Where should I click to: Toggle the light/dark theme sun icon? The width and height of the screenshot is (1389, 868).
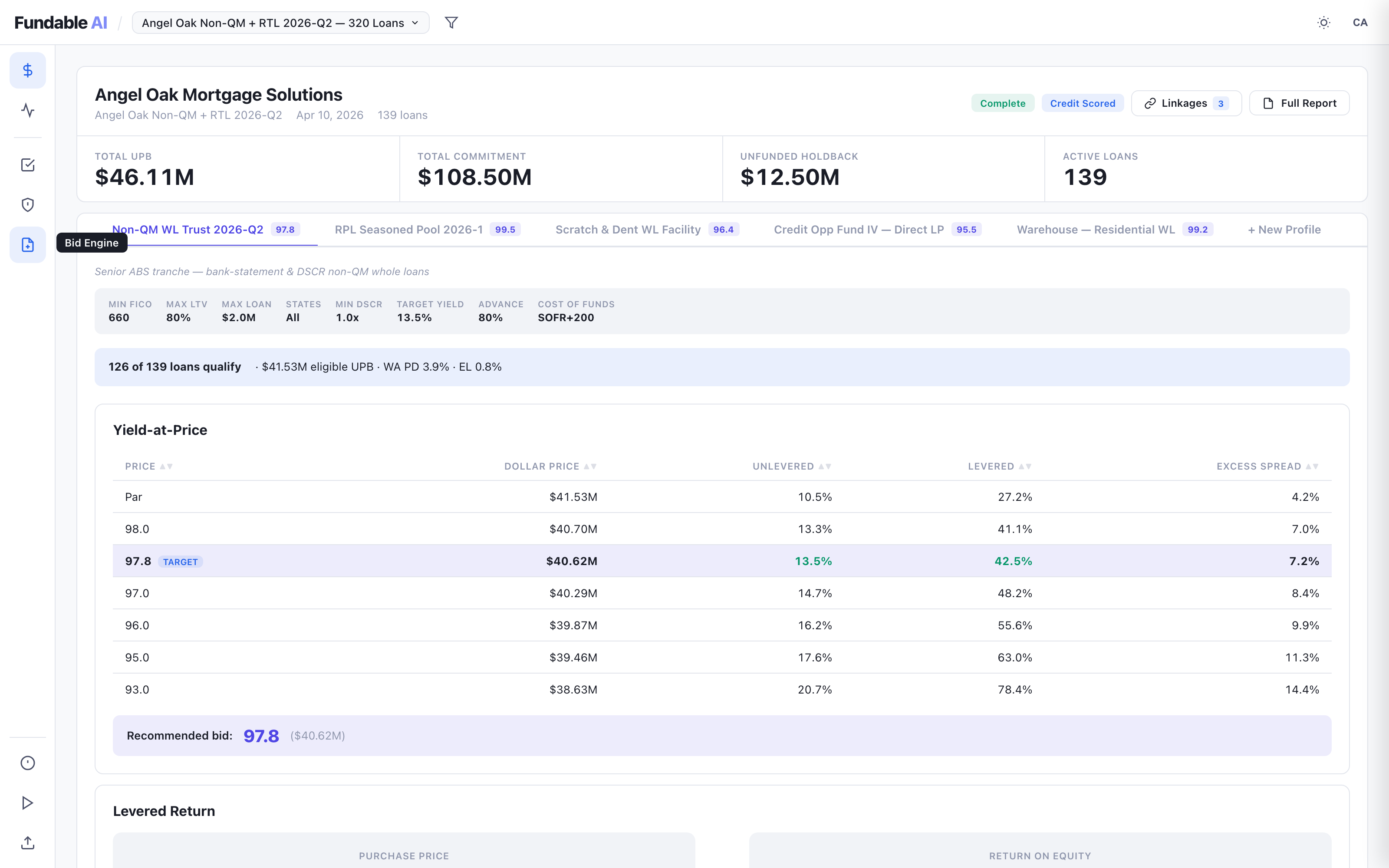pos(1323,23)
